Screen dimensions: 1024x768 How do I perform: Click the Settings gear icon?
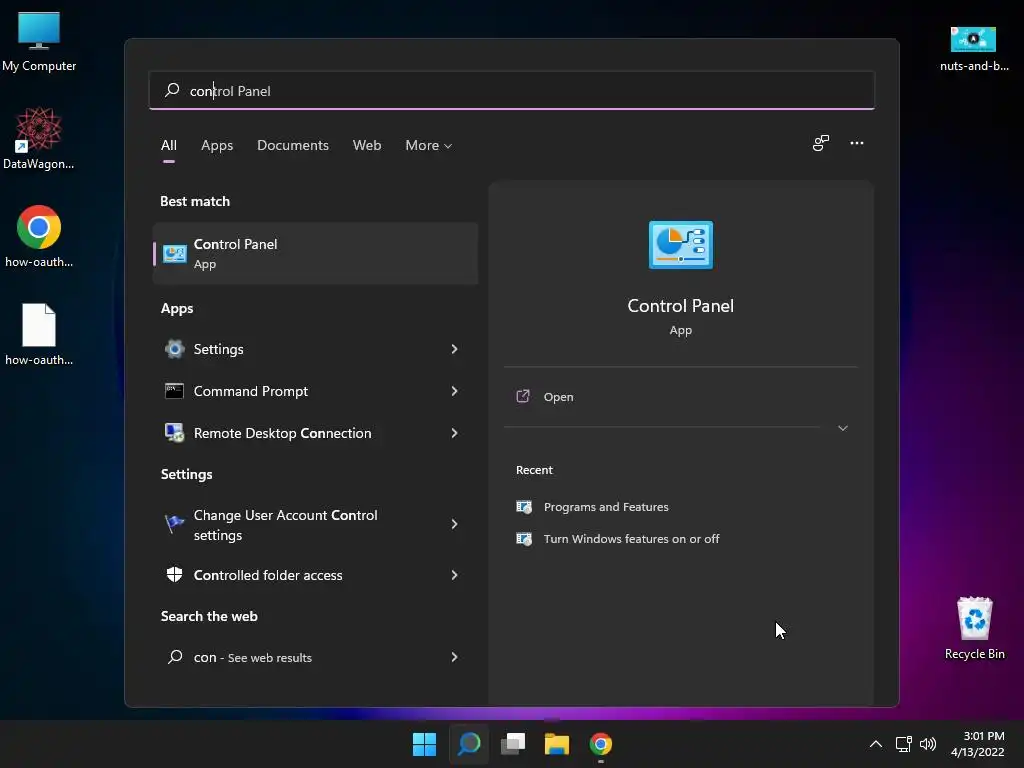point(174,349)
